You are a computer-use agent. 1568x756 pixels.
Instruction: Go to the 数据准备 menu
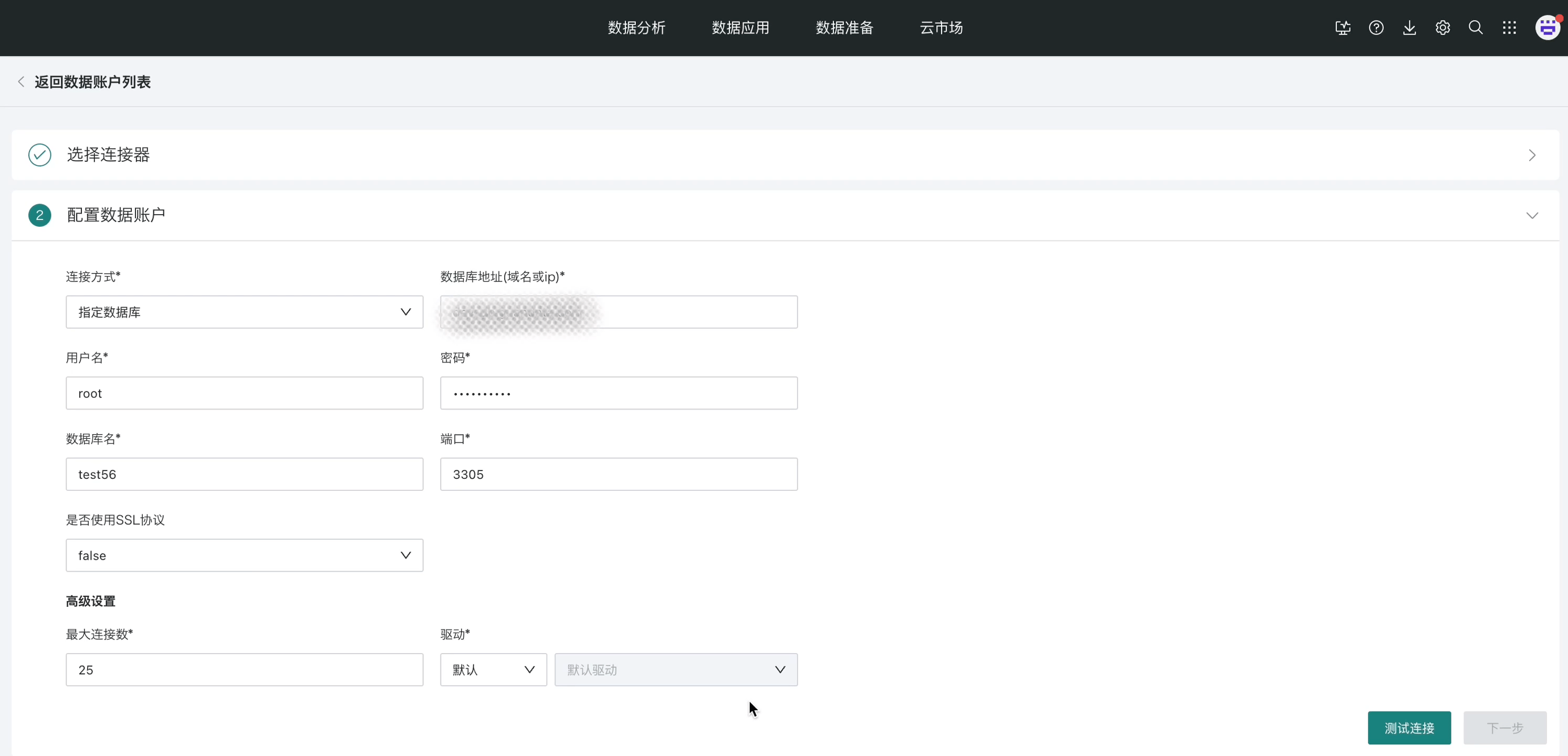tap(844, 28)
